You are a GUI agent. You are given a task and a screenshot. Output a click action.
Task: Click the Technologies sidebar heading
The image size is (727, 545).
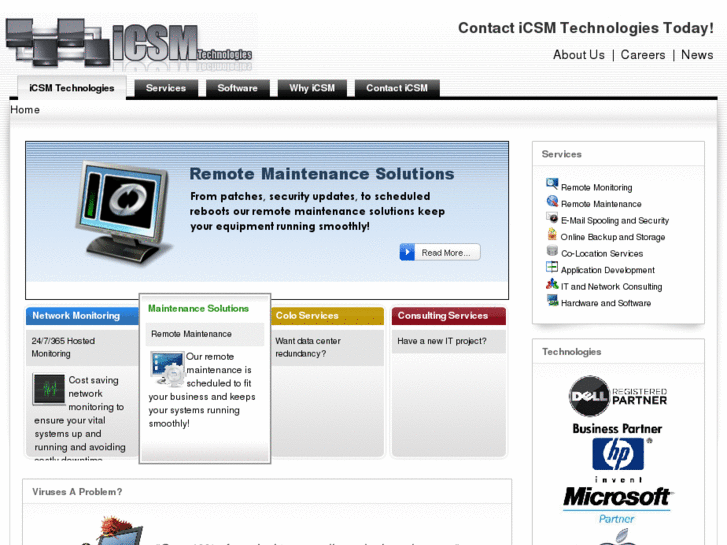571,352
